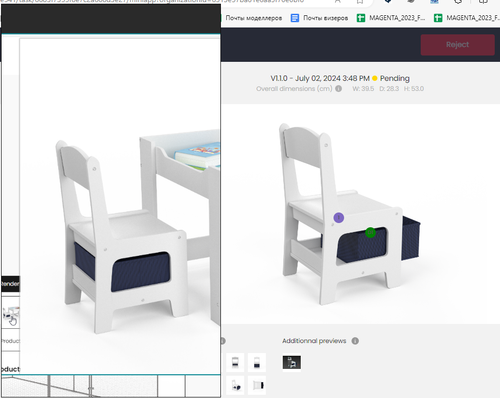Click the depth value D: 28.3
Viewport: 500px width, 398px height.
click(x=389, y=89)
